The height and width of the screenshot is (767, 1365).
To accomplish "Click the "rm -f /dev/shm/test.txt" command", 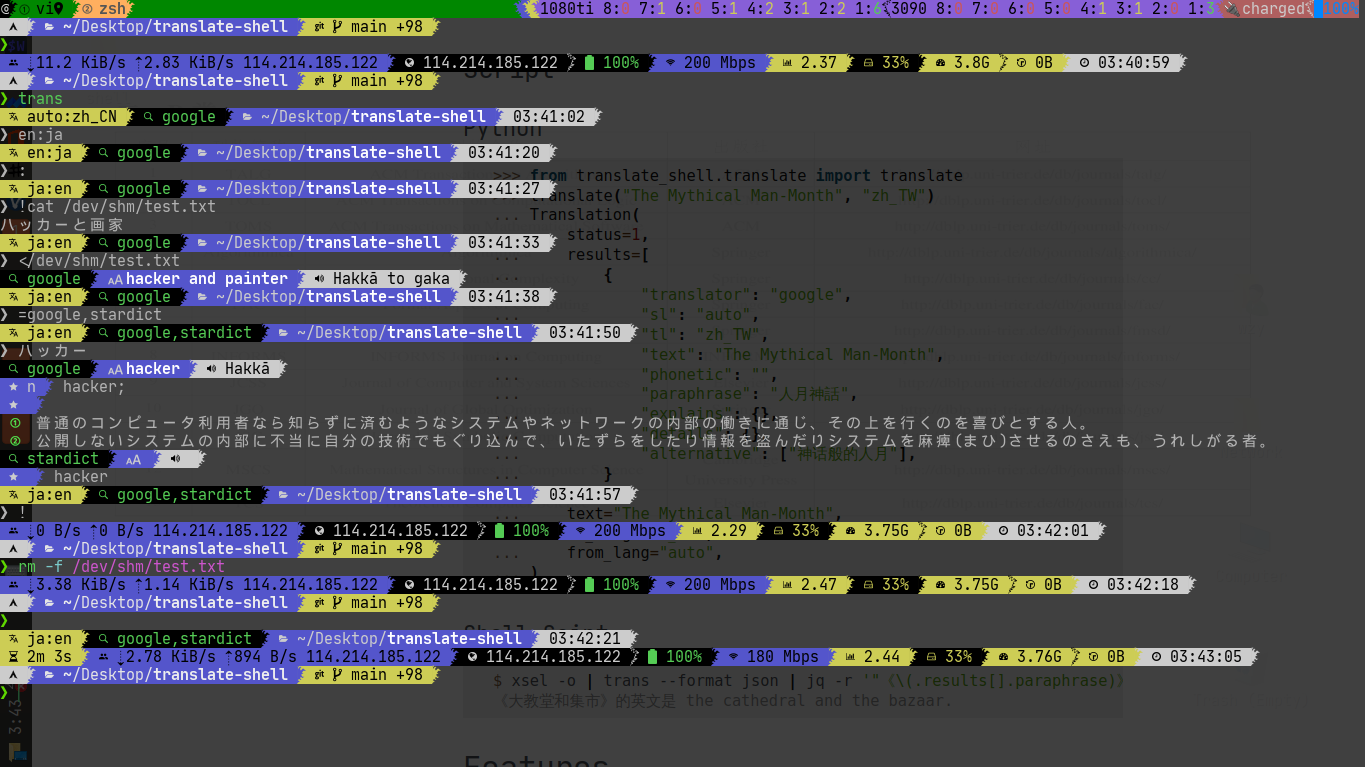I will (121, 566).
